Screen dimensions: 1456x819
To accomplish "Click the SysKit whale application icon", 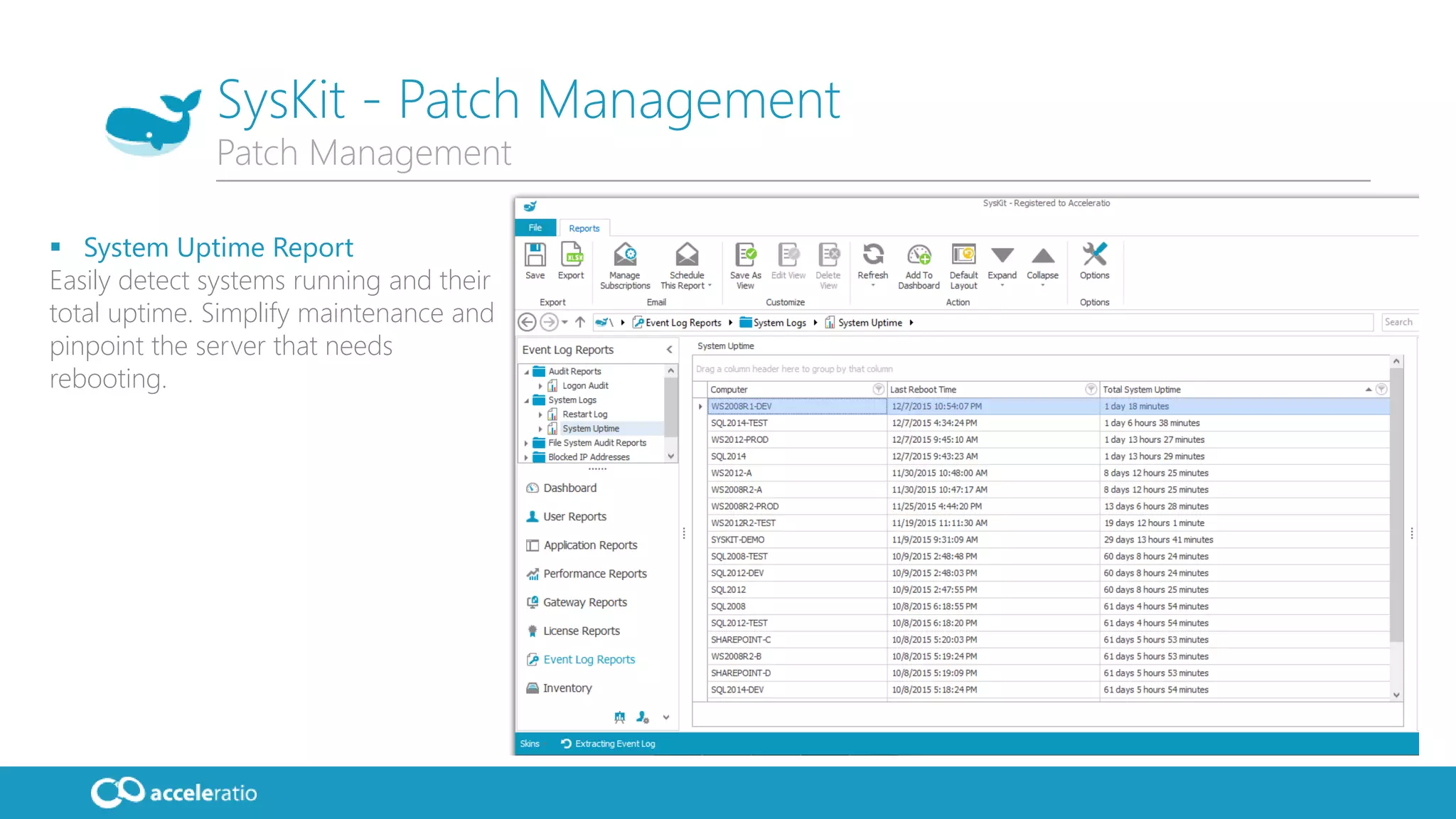I will point(530,206).
